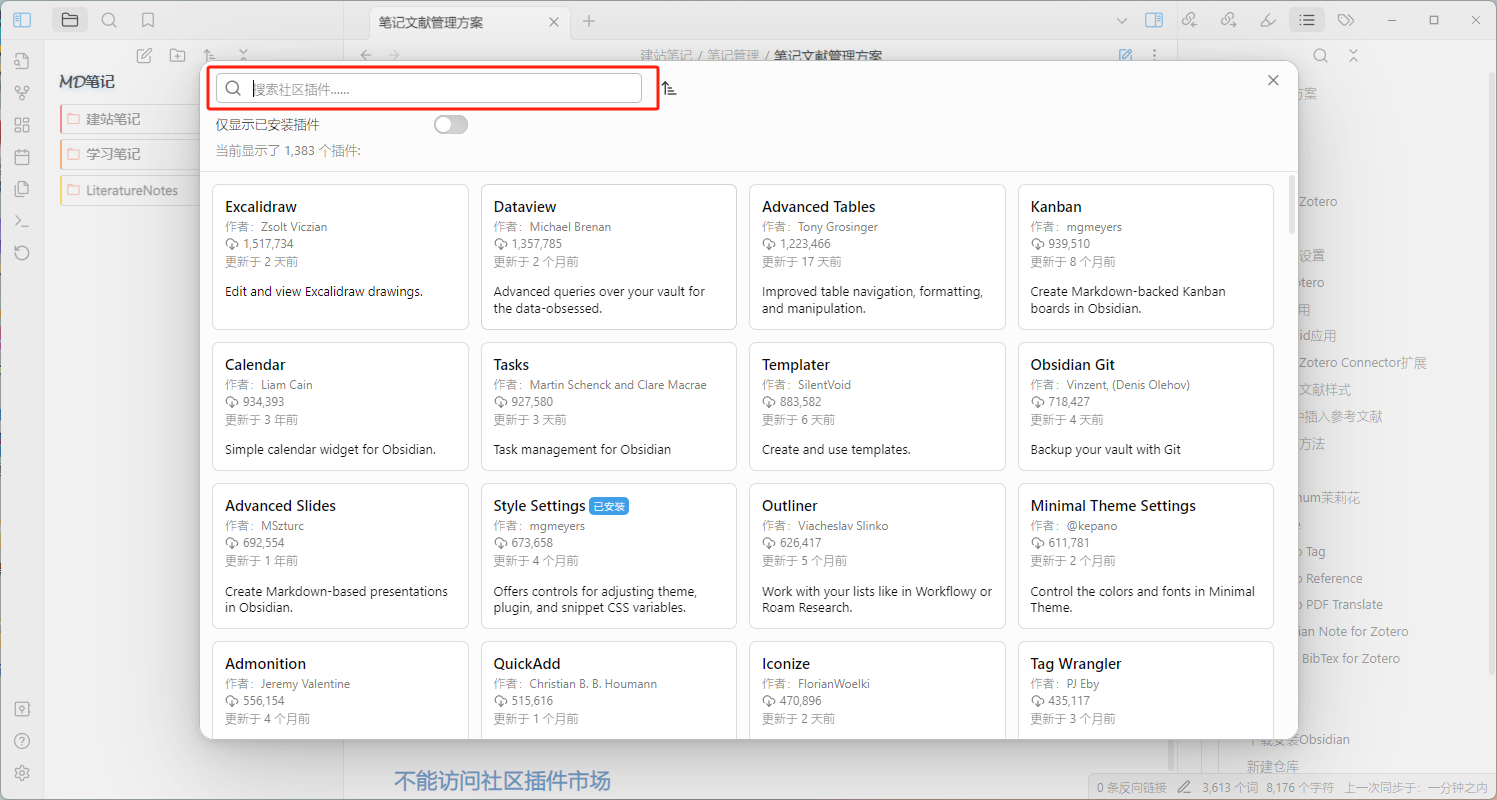Open more options menu for the note
This screenshot has width=1497, height=800.
point(1155,55)
